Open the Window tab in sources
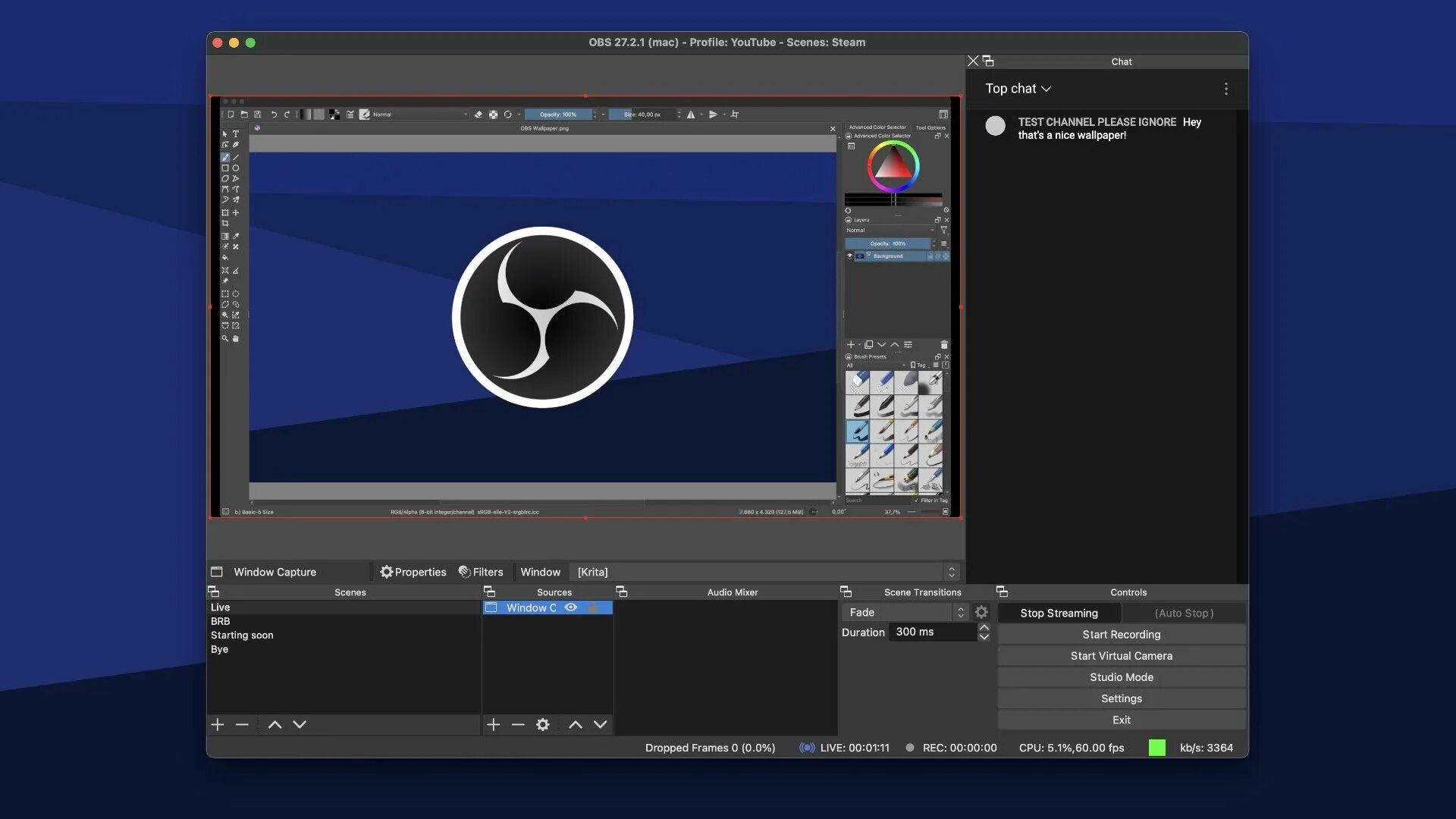The height and width of the screenshot is (819, 1456). (x=539, y=572)
